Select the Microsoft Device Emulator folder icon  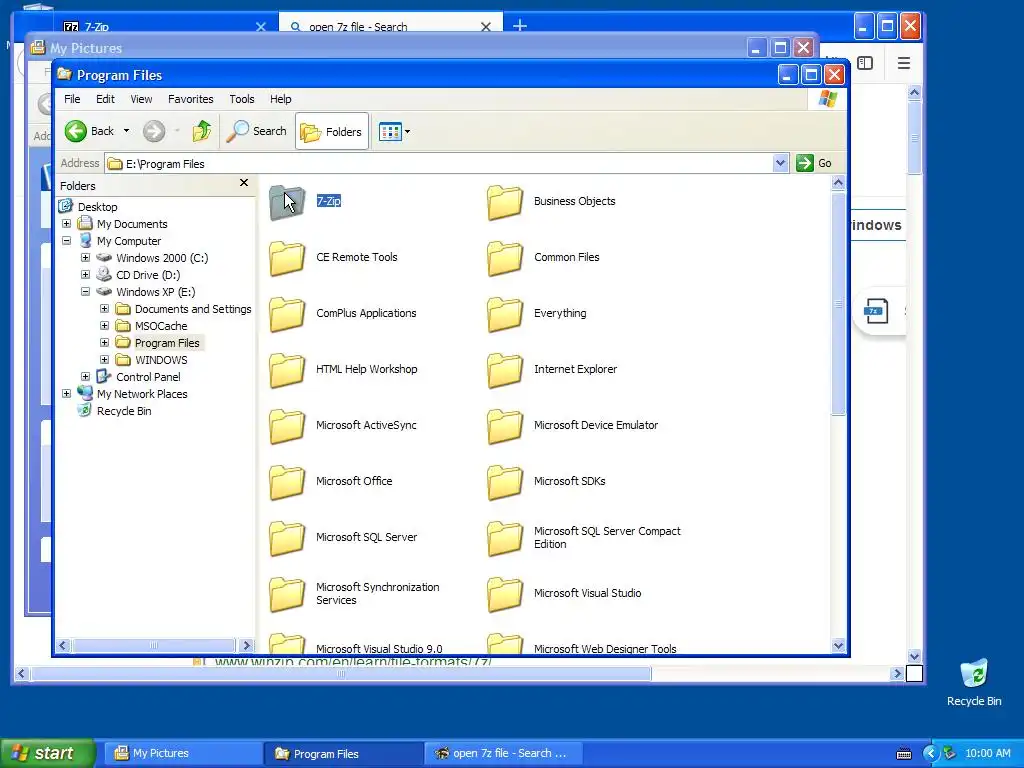pos(505,426)
